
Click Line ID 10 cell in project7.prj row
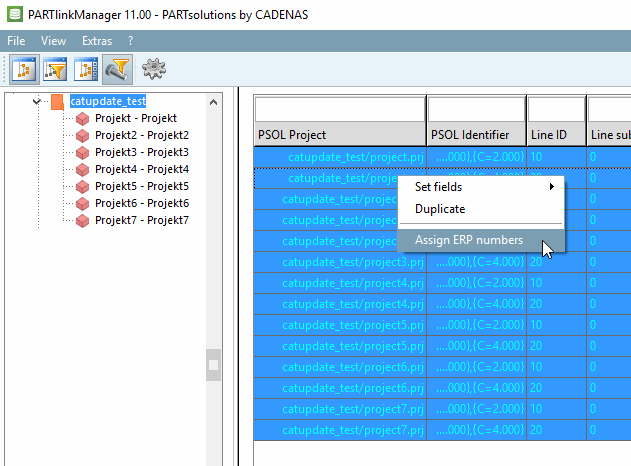tap(557, 409)
